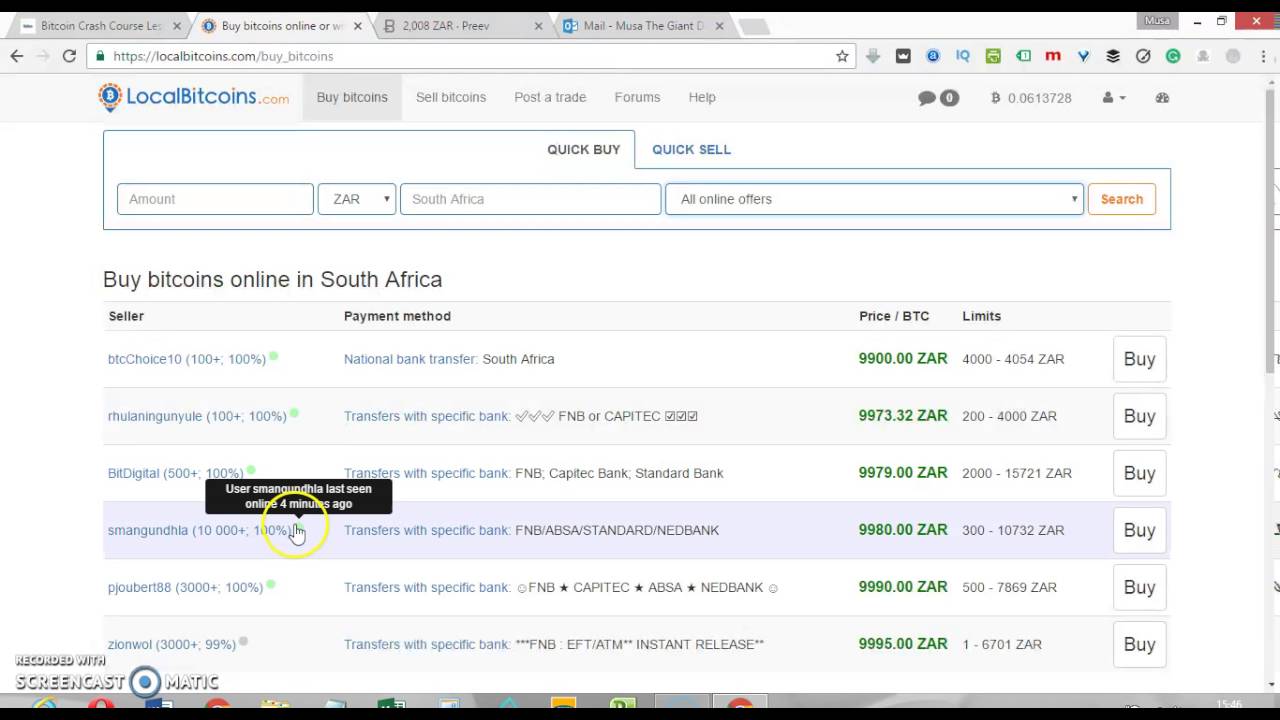Click the black crown extension icon
This screenshot has width=1280, height=720.
[903, 56]
